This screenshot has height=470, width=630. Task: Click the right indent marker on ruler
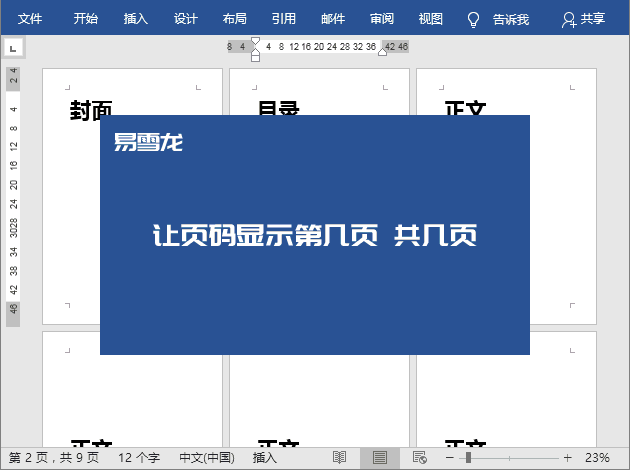(382, 52)
